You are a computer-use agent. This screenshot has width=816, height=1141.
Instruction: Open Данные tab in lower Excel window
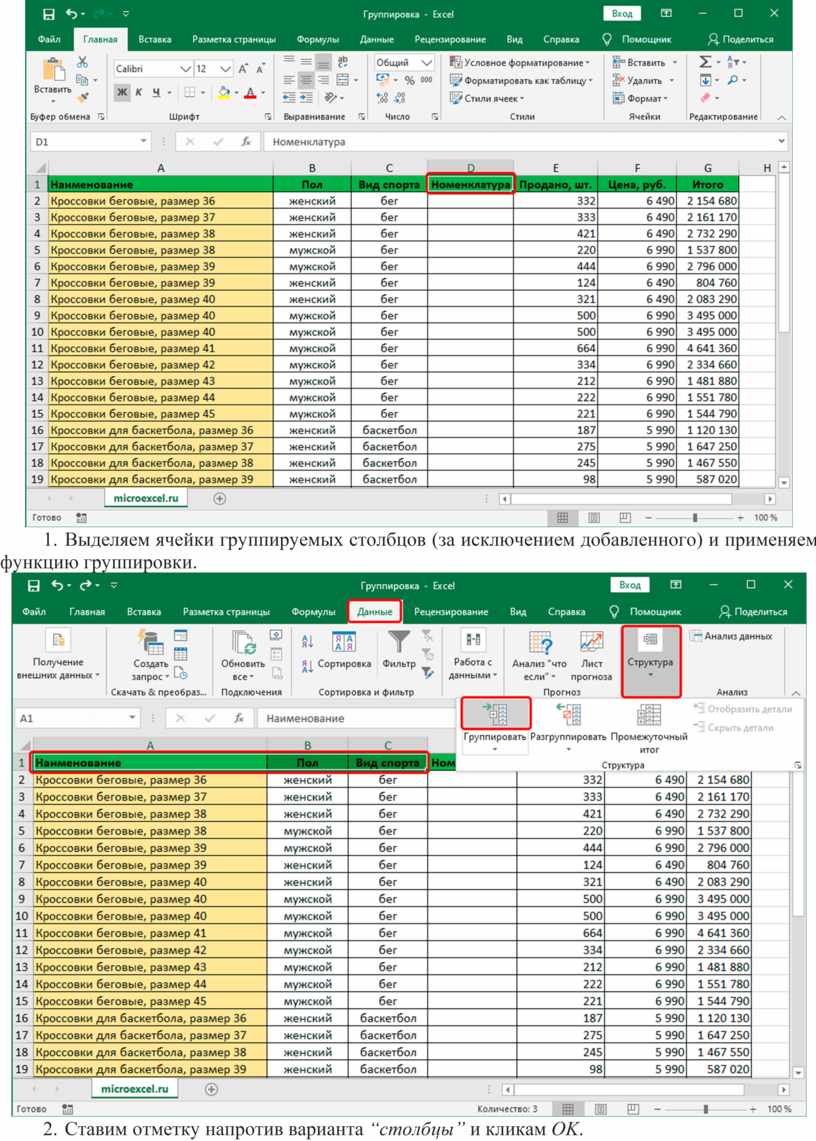click(x=374, y=612)
